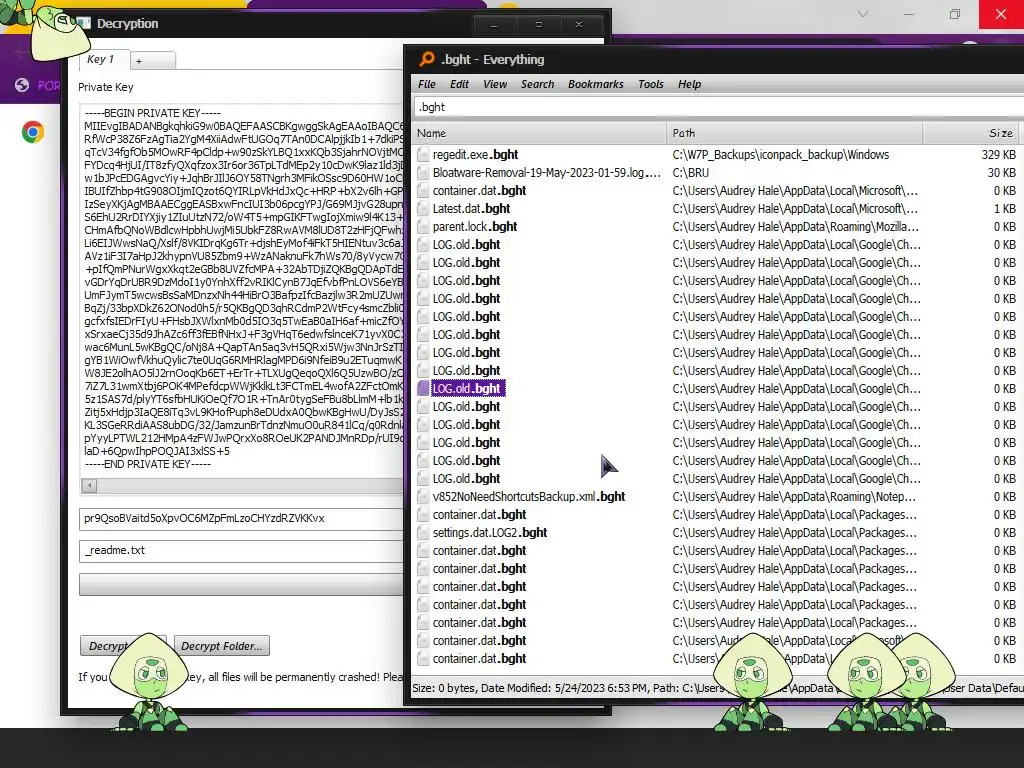The image size is (1024, 768).
Task: Select Latest.dat.bght file name
Action: [472, 209]
